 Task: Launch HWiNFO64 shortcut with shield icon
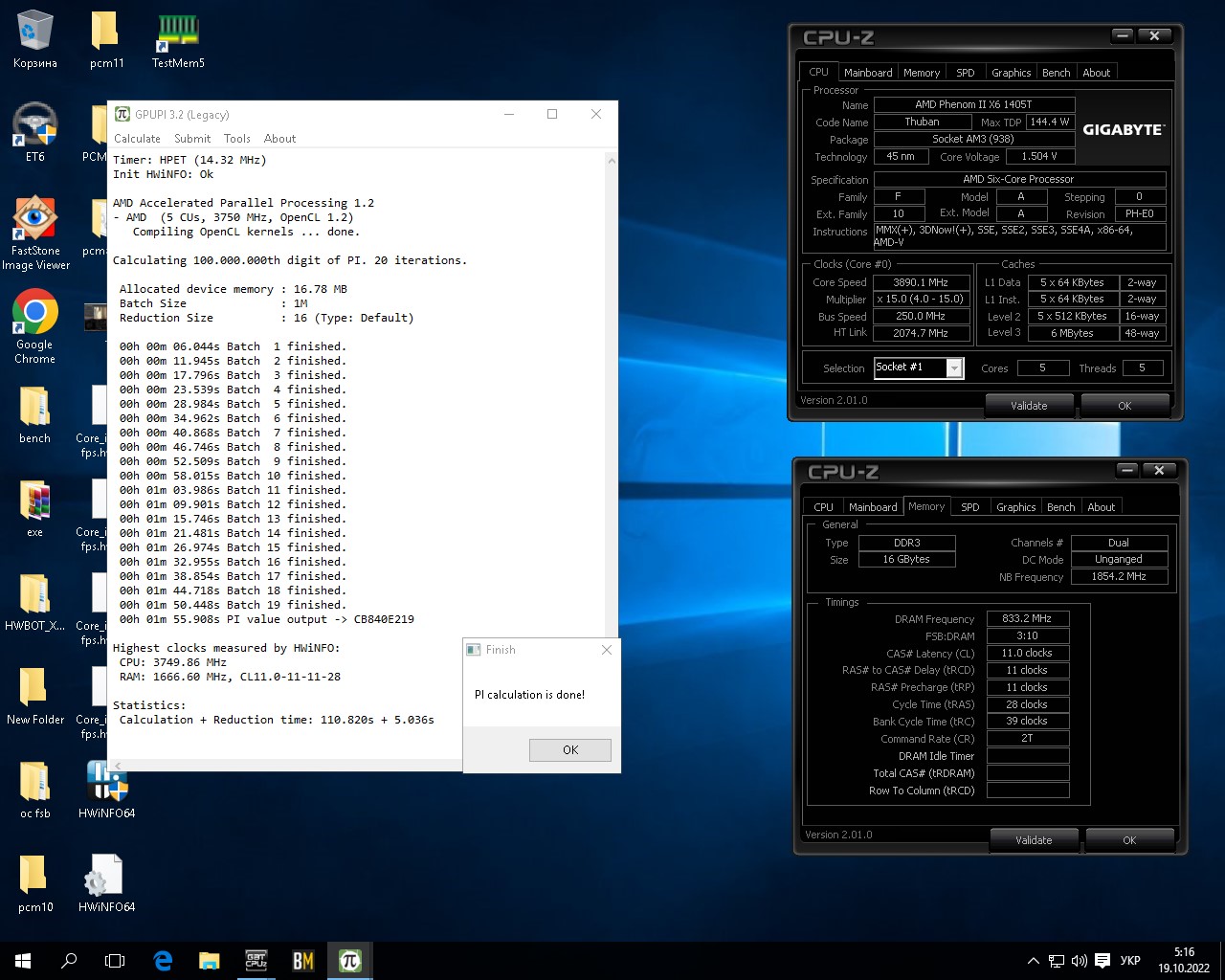coord(106,790)
